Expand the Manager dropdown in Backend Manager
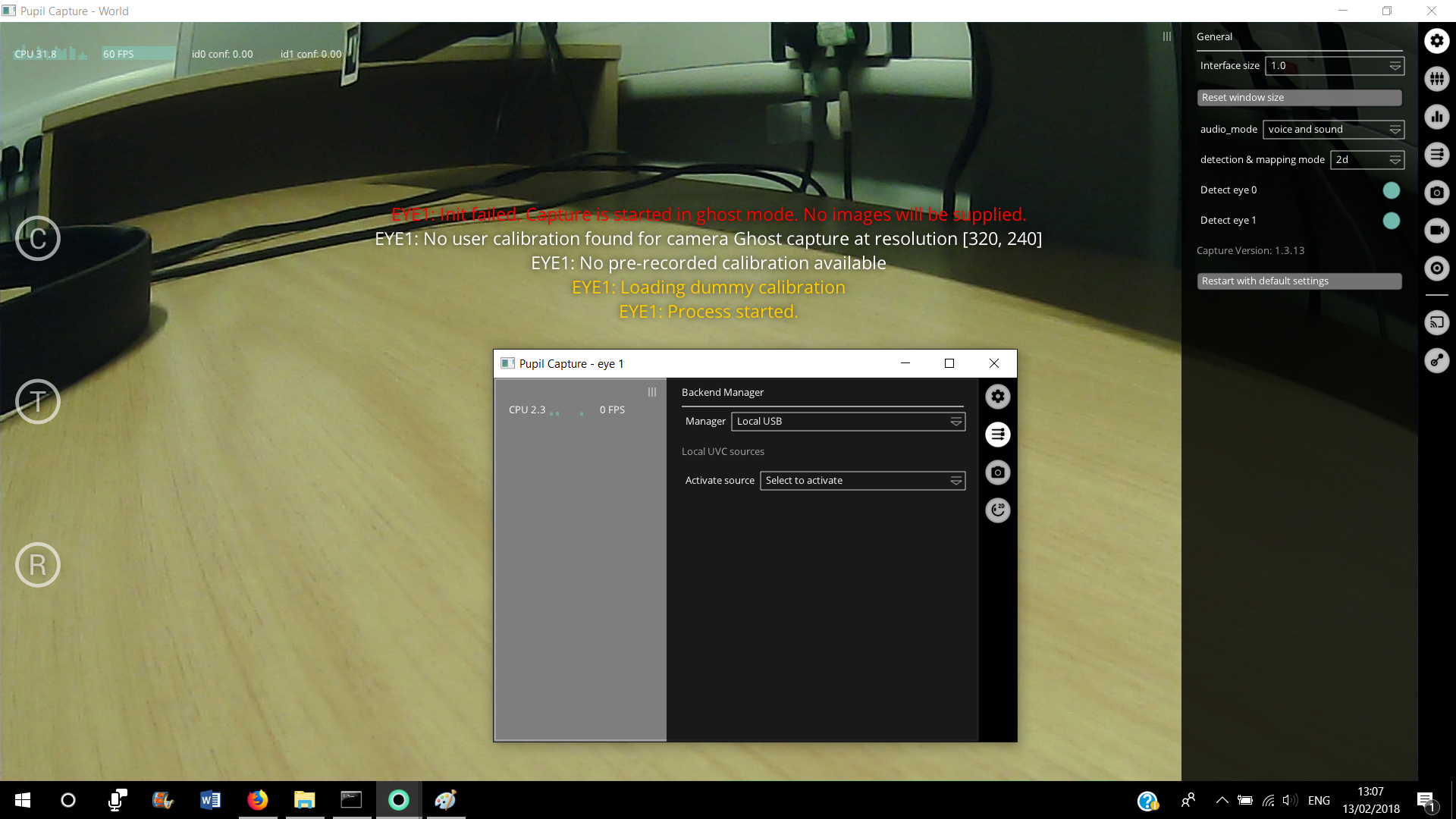Viewport: 1456px width, 819px height. click(x=956, y=420)
